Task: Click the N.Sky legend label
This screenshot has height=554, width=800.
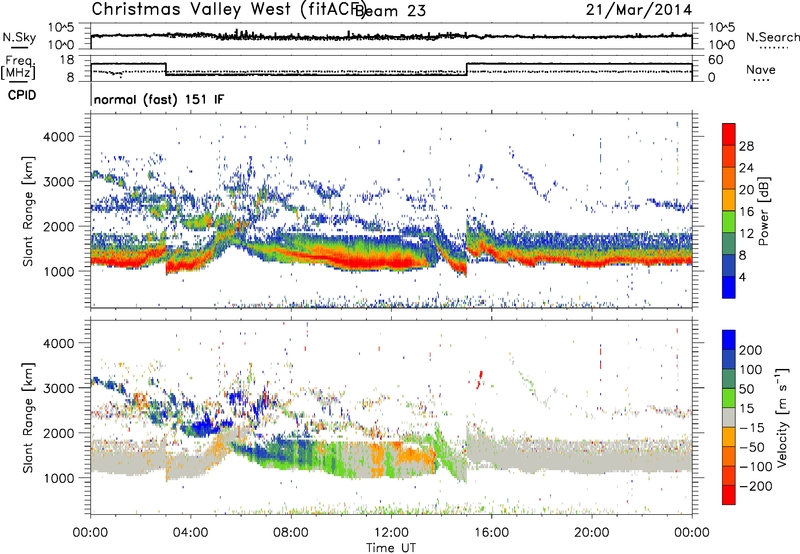Action: point(19,37)
